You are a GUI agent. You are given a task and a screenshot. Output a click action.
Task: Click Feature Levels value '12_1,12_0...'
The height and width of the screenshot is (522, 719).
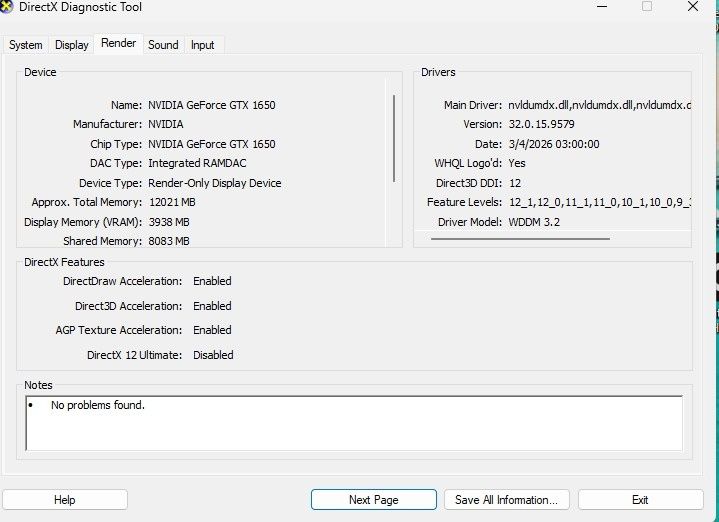click(600, 202)
